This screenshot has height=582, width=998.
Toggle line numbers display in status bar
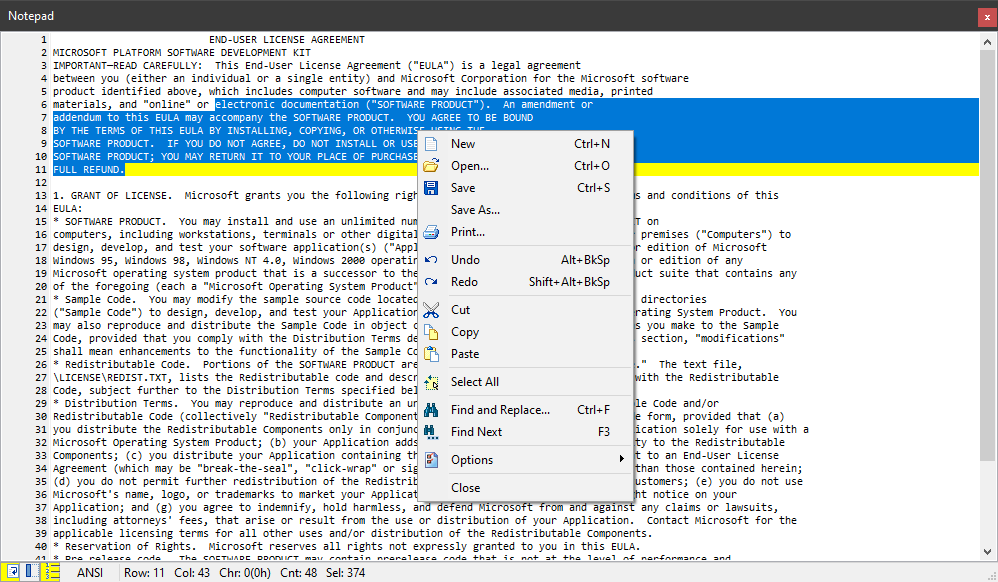[50, 572]
